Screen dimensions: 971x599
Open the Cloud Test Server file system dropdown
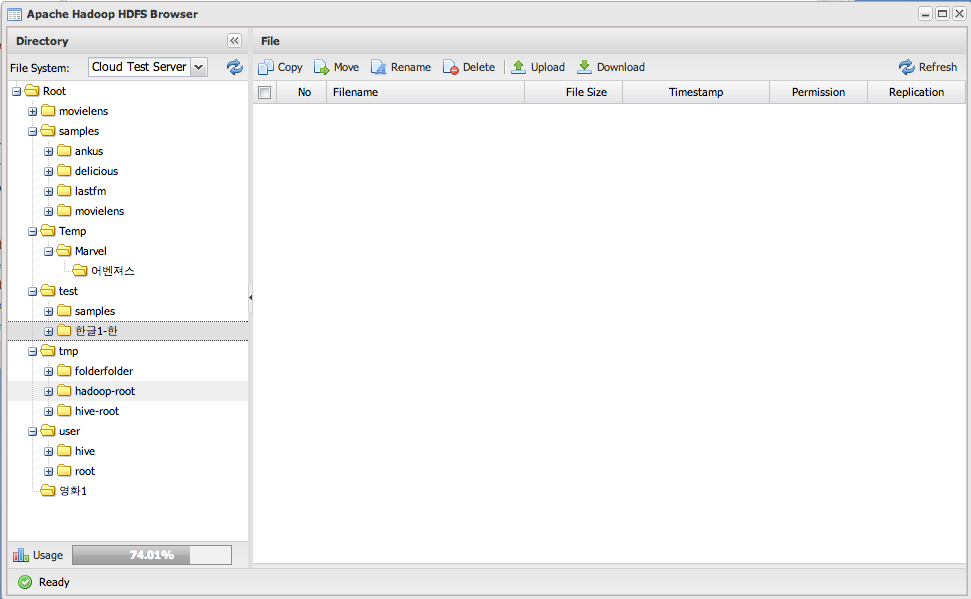pos(196,68)
